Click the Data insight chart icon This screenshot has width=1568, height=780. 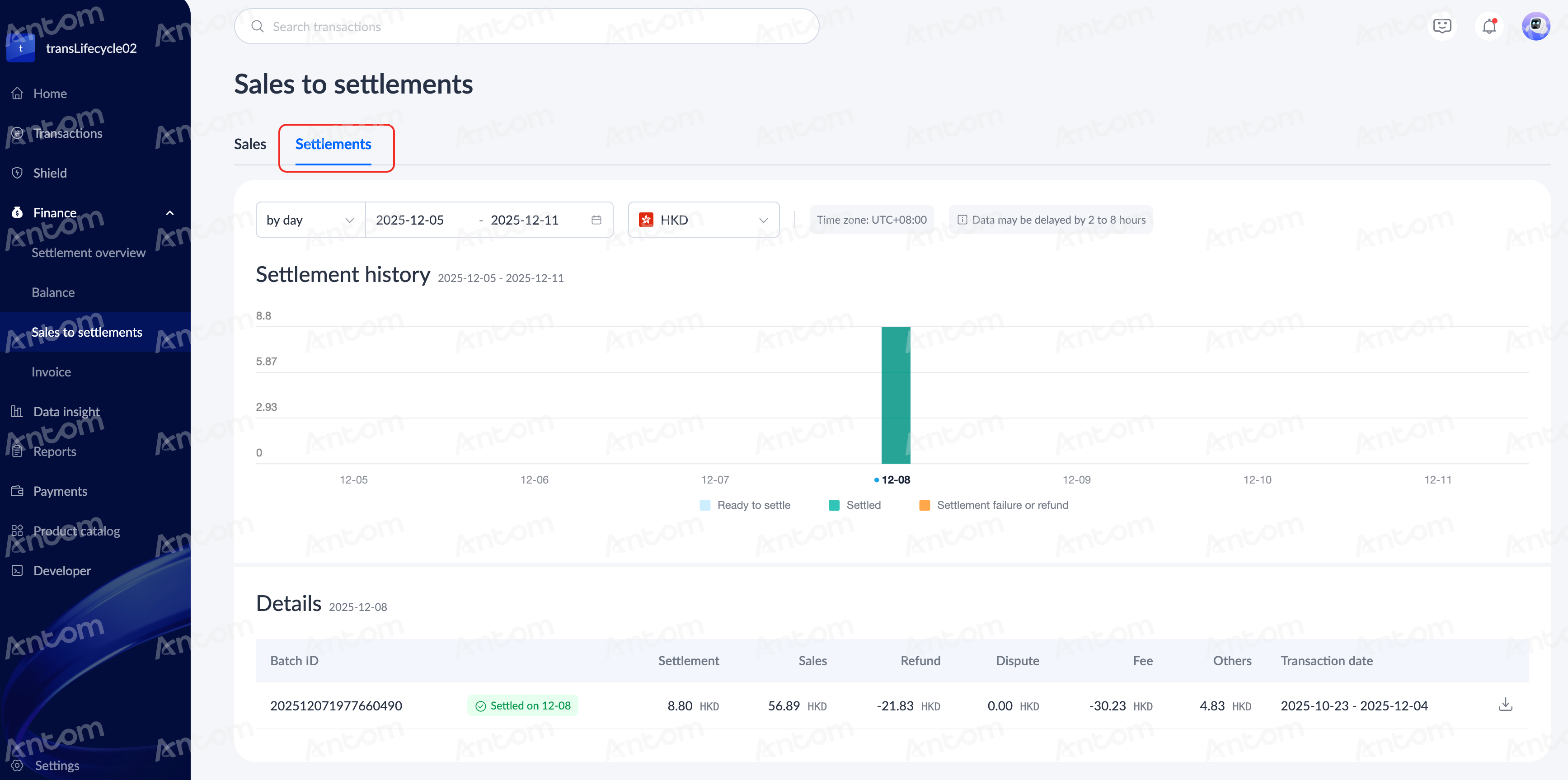[x=17, y=412]
